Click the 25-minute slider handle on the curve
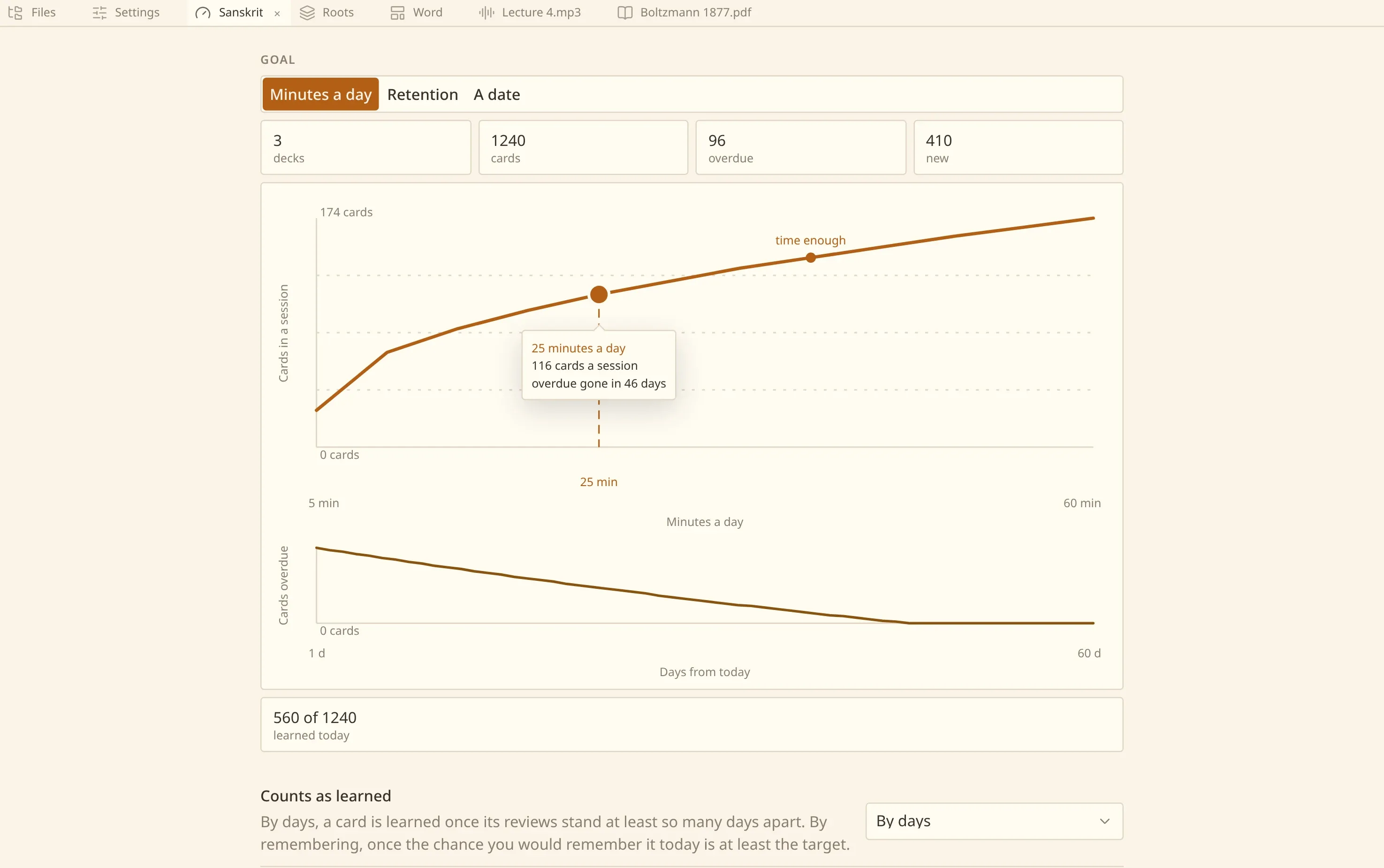Viewport: 1384px width, 868px height. pyautogui.click(x=599, y=295)
